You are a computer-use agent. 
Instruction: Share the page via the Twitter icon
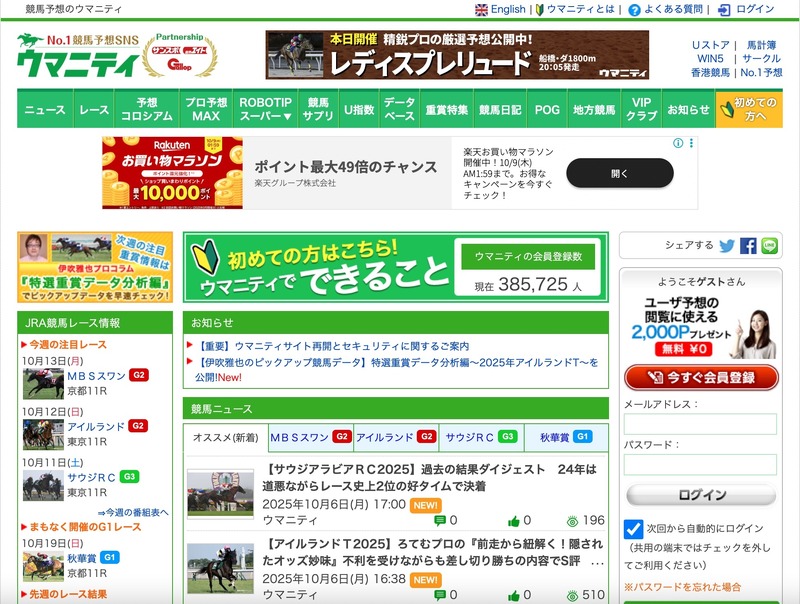click(x=727, y=246)
